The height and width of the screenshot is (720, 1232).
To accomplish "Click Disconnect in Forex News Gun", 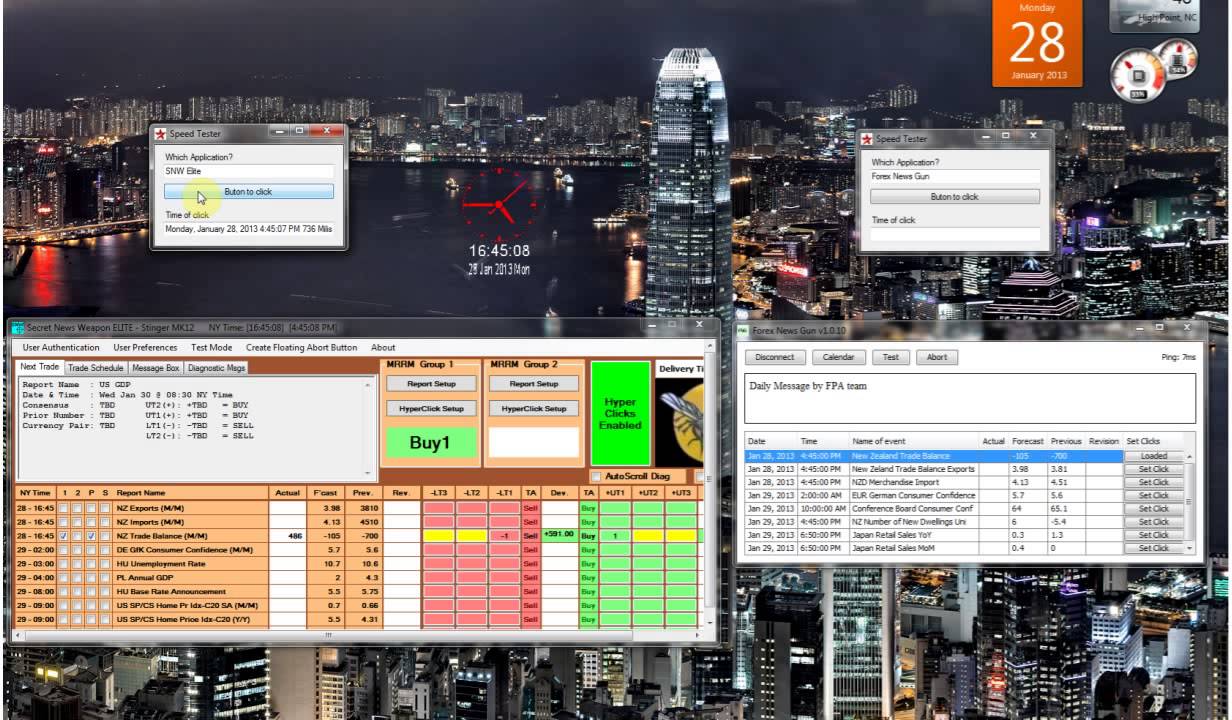I will [x=775, y=357].
